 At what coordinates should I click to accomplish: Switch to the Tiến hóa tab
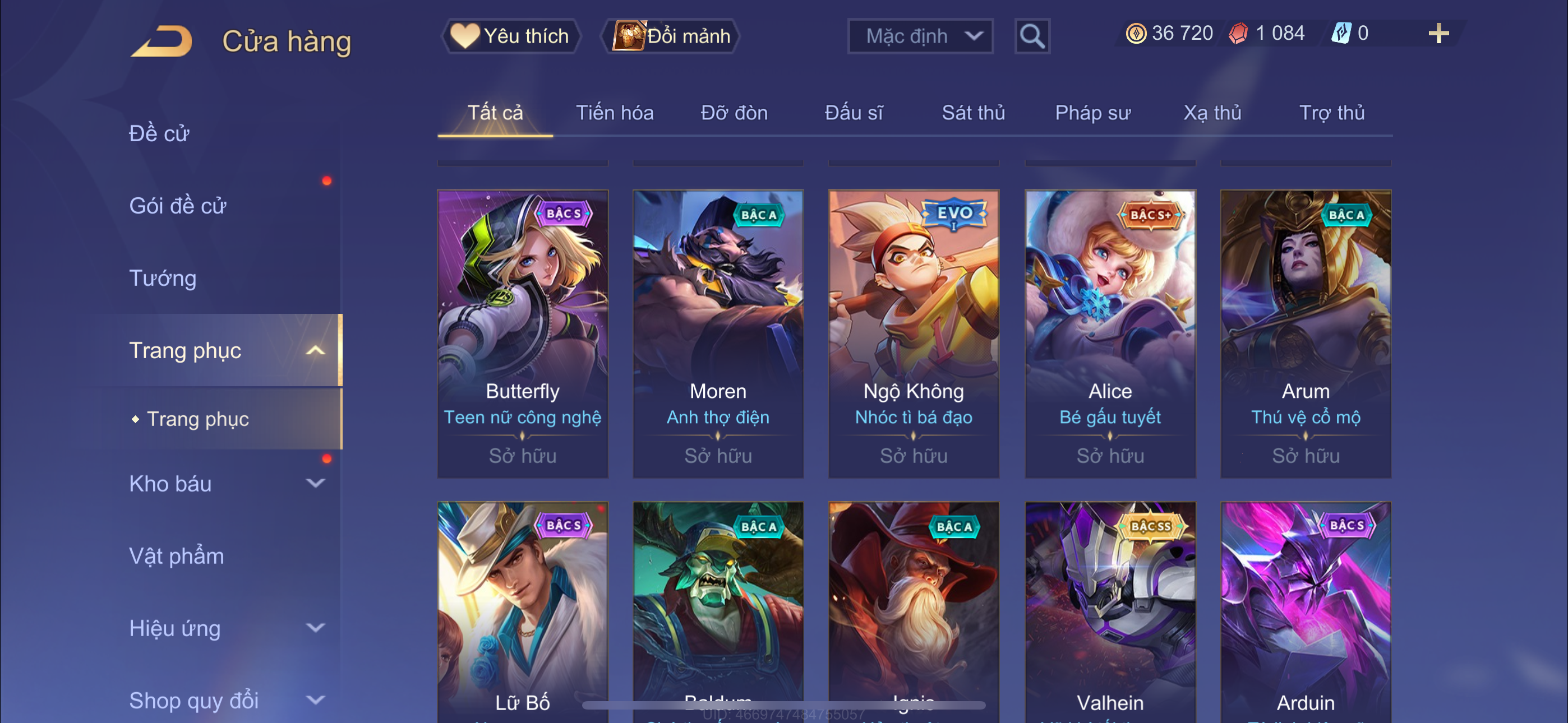(x=614, y=113)
